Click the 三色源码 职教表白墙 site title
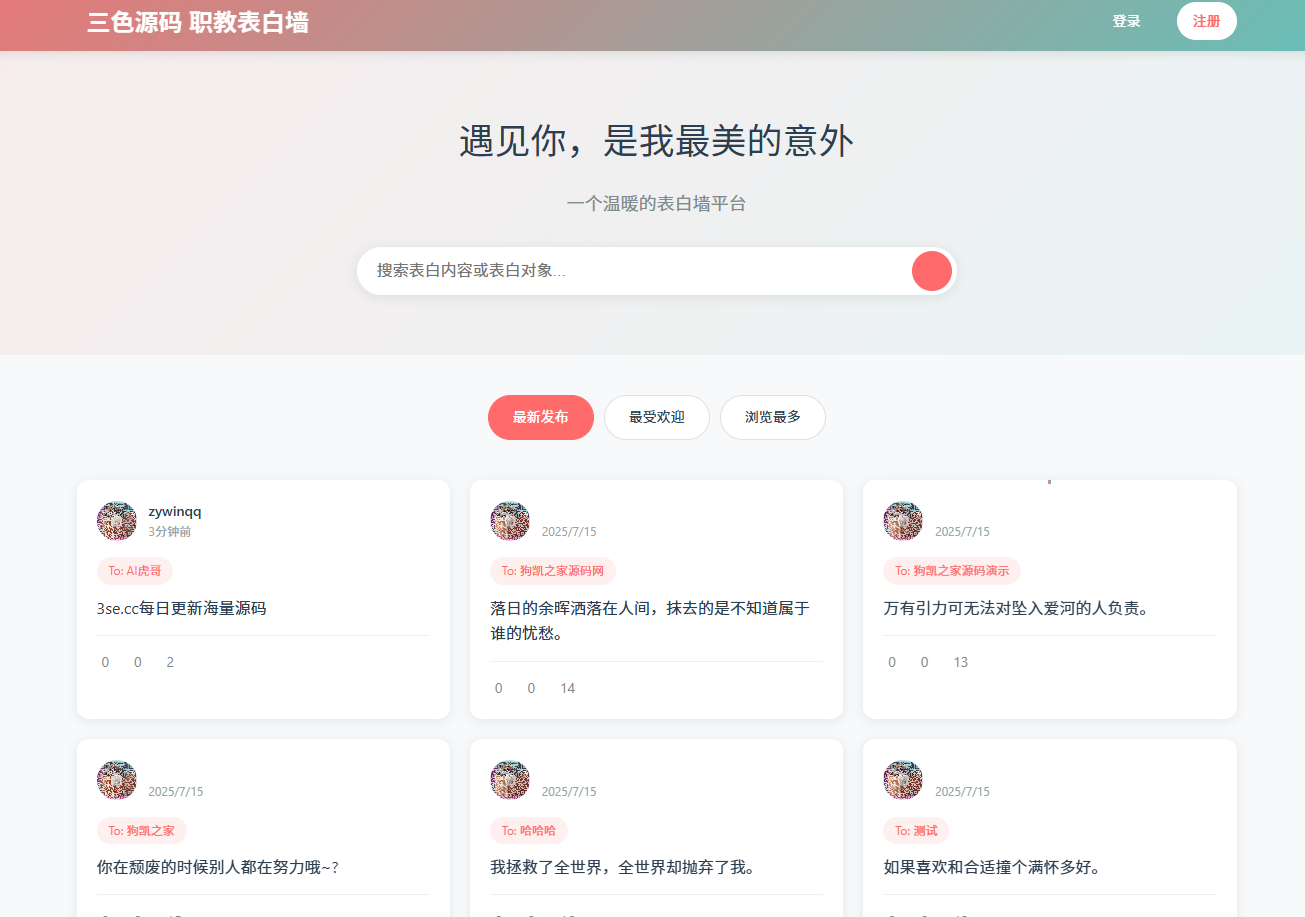The width and height of the screenshot is (1305, 917). (198, 22)
